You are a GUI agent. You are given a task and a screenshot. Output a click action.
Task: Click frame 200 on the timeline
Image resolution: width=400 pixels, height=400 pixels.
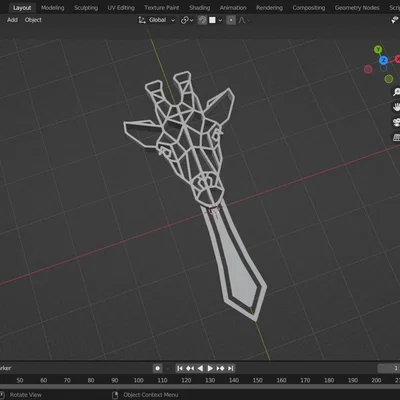(x=376, y=380)
